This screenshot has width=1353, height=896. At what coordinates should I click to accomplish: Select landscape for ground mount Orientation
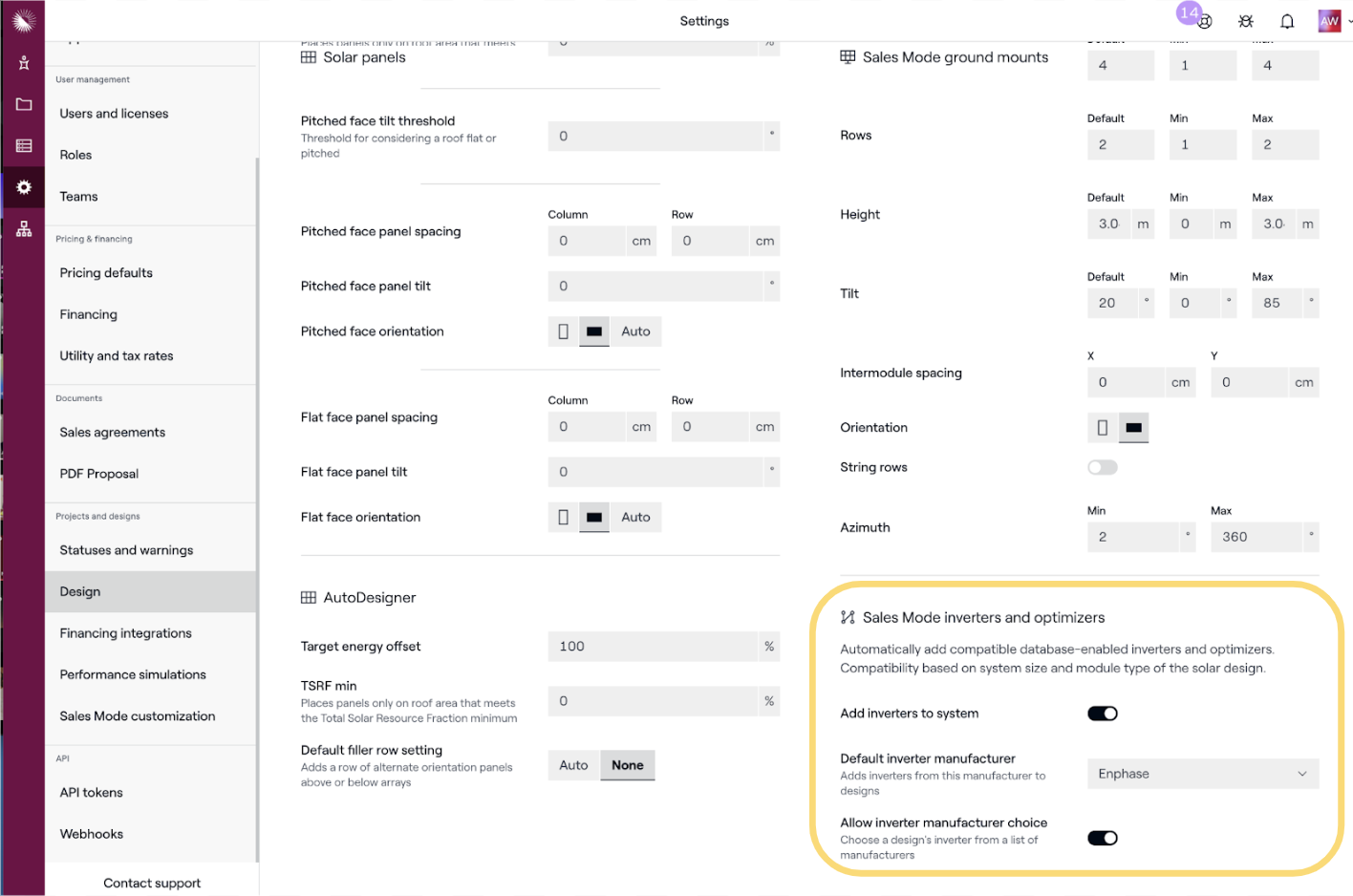tap(1133, 428)
